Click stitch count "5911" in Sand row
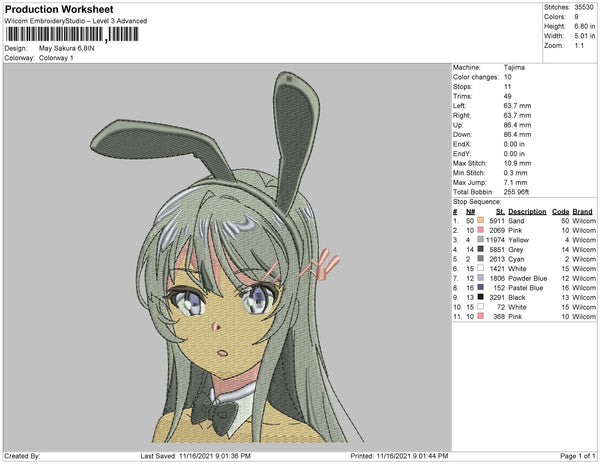This screenshot has width=600, height=464. click(497, 221)
